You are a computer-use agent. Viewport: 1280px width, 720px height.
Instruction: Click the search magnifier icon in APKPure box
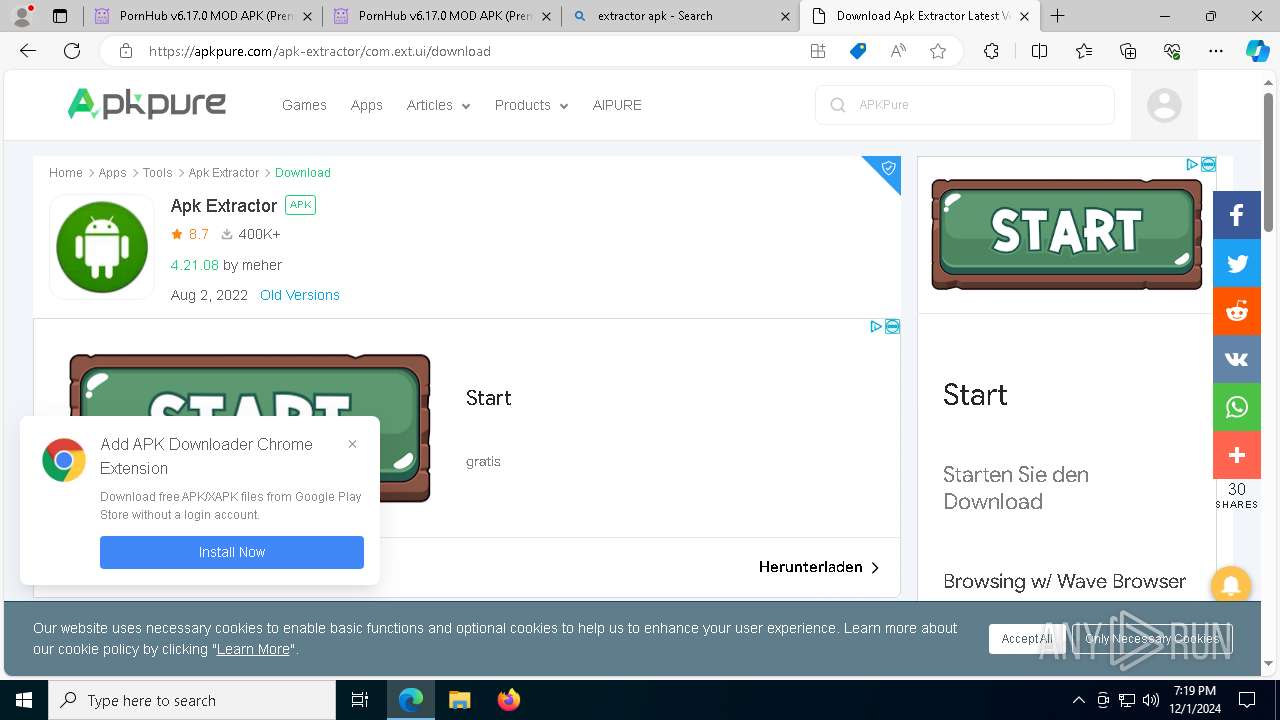pos(838,105)
